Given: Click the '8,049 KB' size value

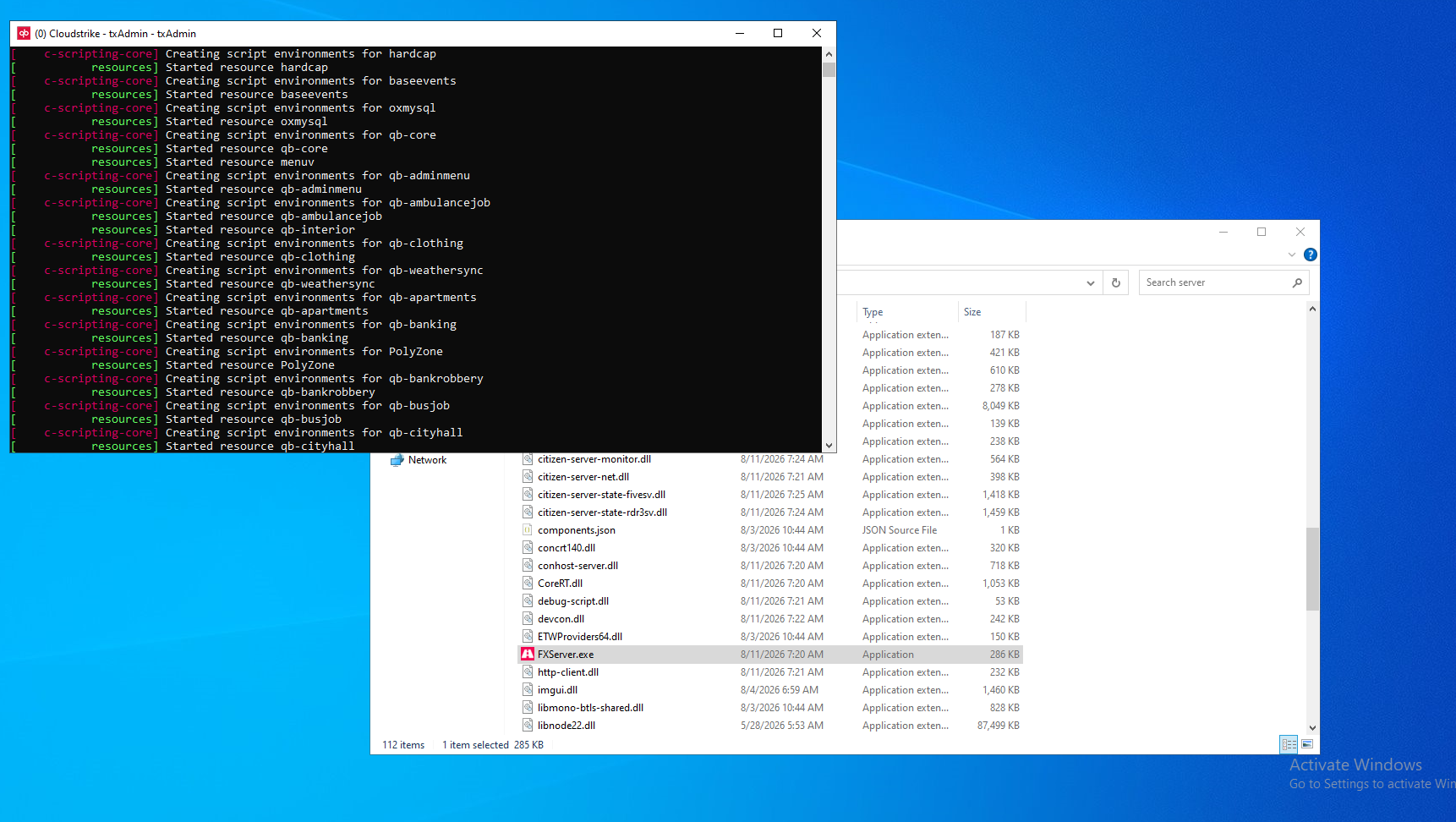Looking at the screenshot, I should tap(1001, 406).
